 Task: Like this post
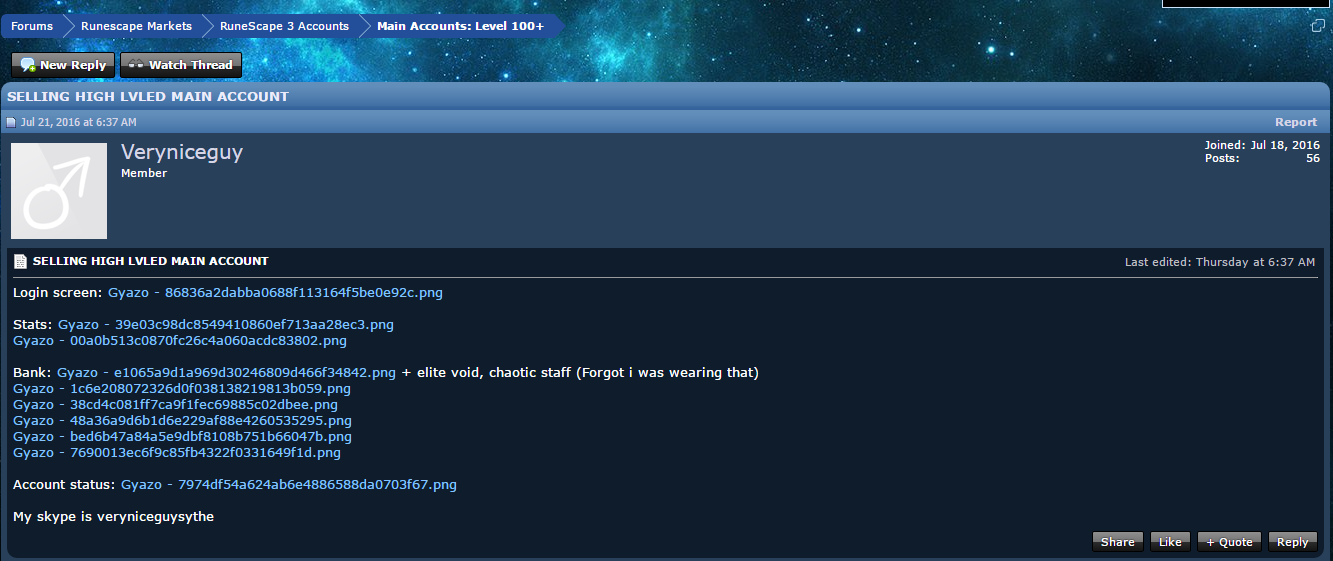point(1170,542)
